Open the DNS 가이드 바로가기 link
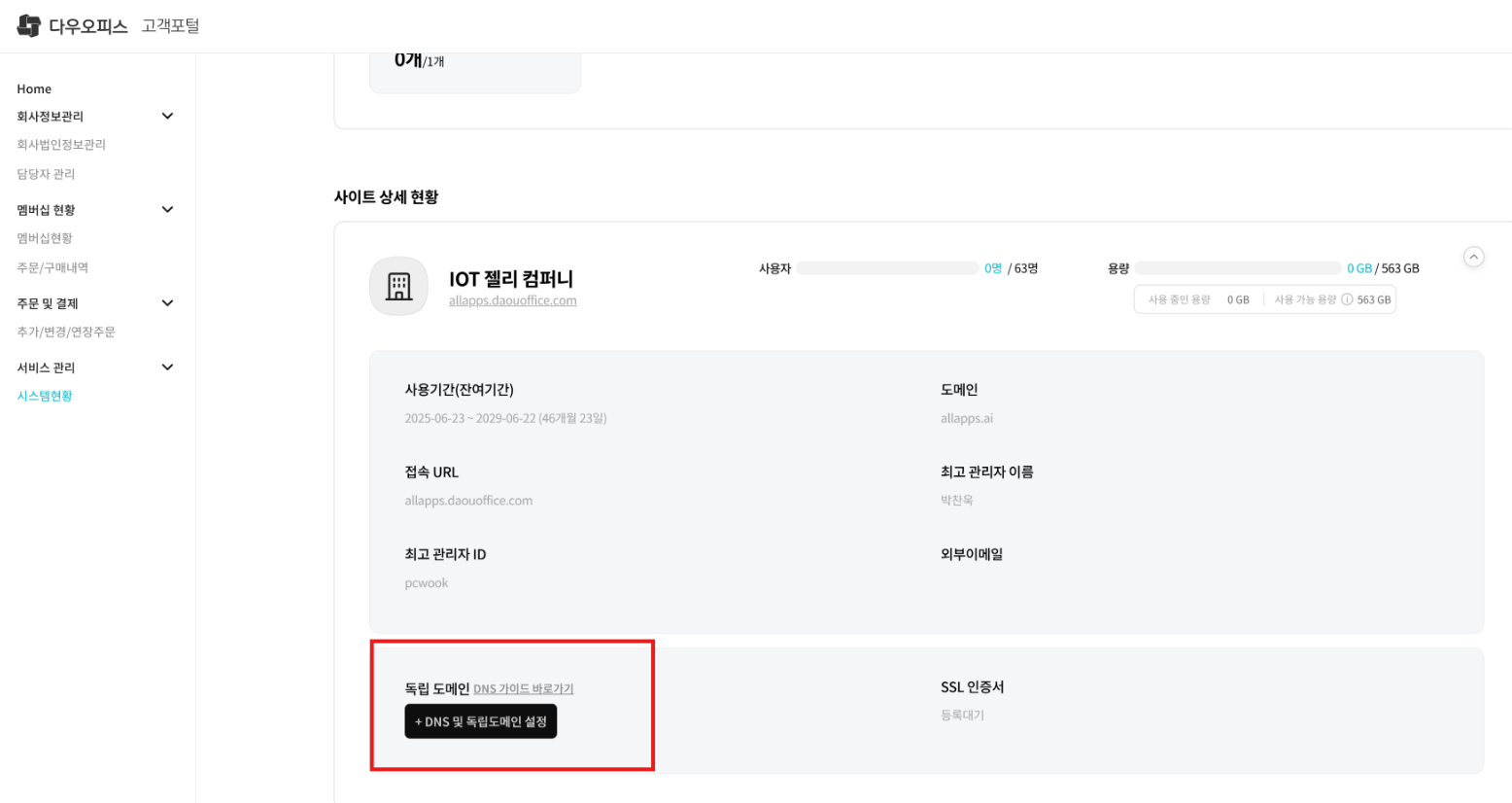Screen dimensions: 1512x803 [x=523, y=689]
